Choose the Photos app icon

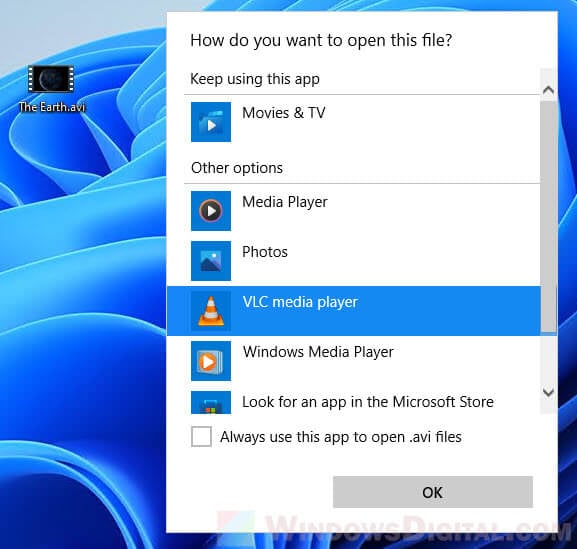click(211, 261)
